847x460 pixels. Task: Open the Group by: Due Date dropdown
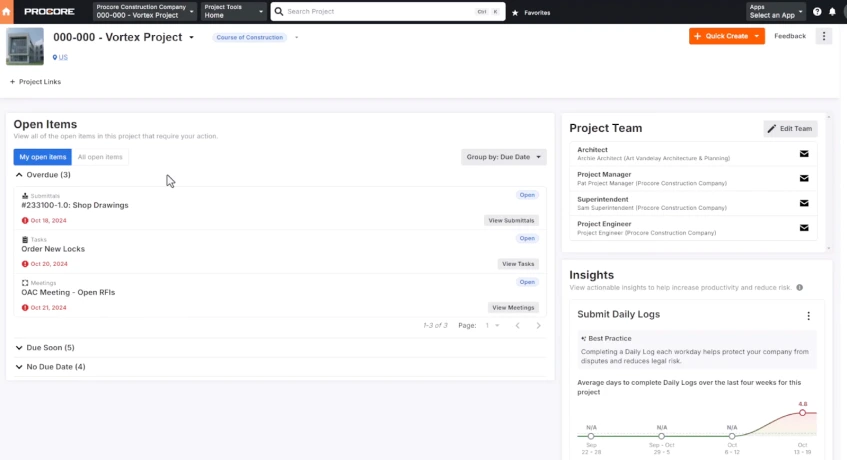point(503,157)
